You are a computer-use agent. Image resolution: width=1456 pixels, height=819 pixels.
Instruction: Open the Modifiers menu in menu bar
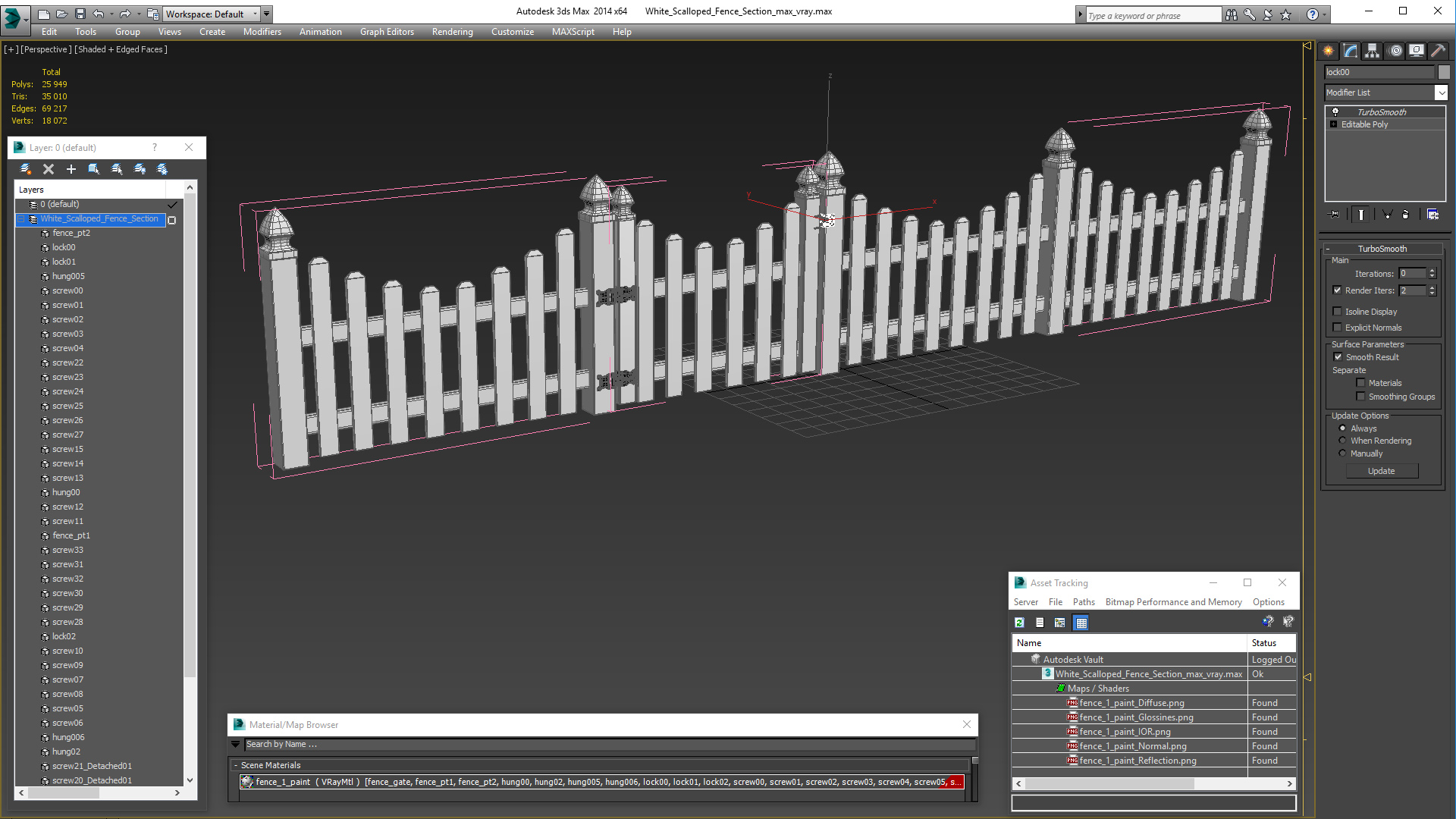[259, 31]
